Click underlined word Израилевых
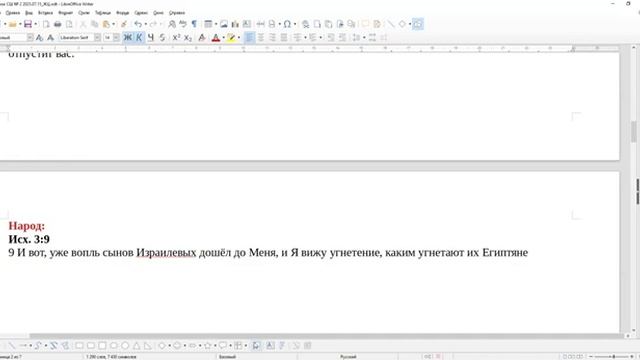Screen dimensions: 640x360 (x=166, y=253)
